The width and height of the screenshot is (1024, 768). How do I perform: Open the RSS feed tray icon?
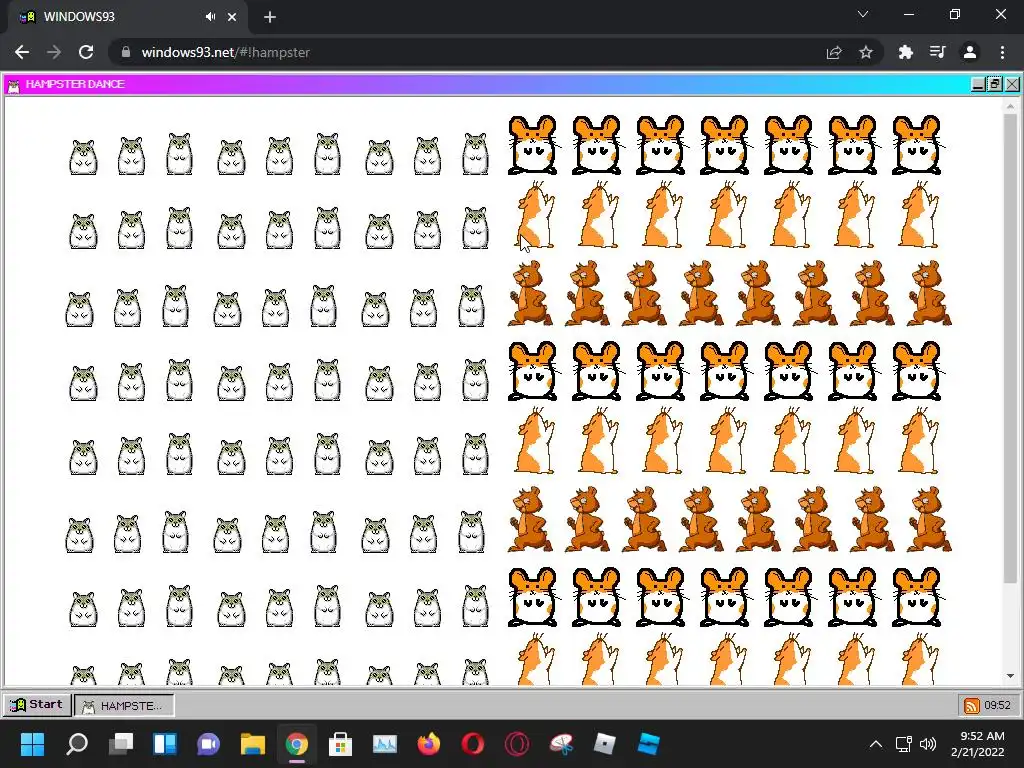pyautogui.click(x=971, y=705)
